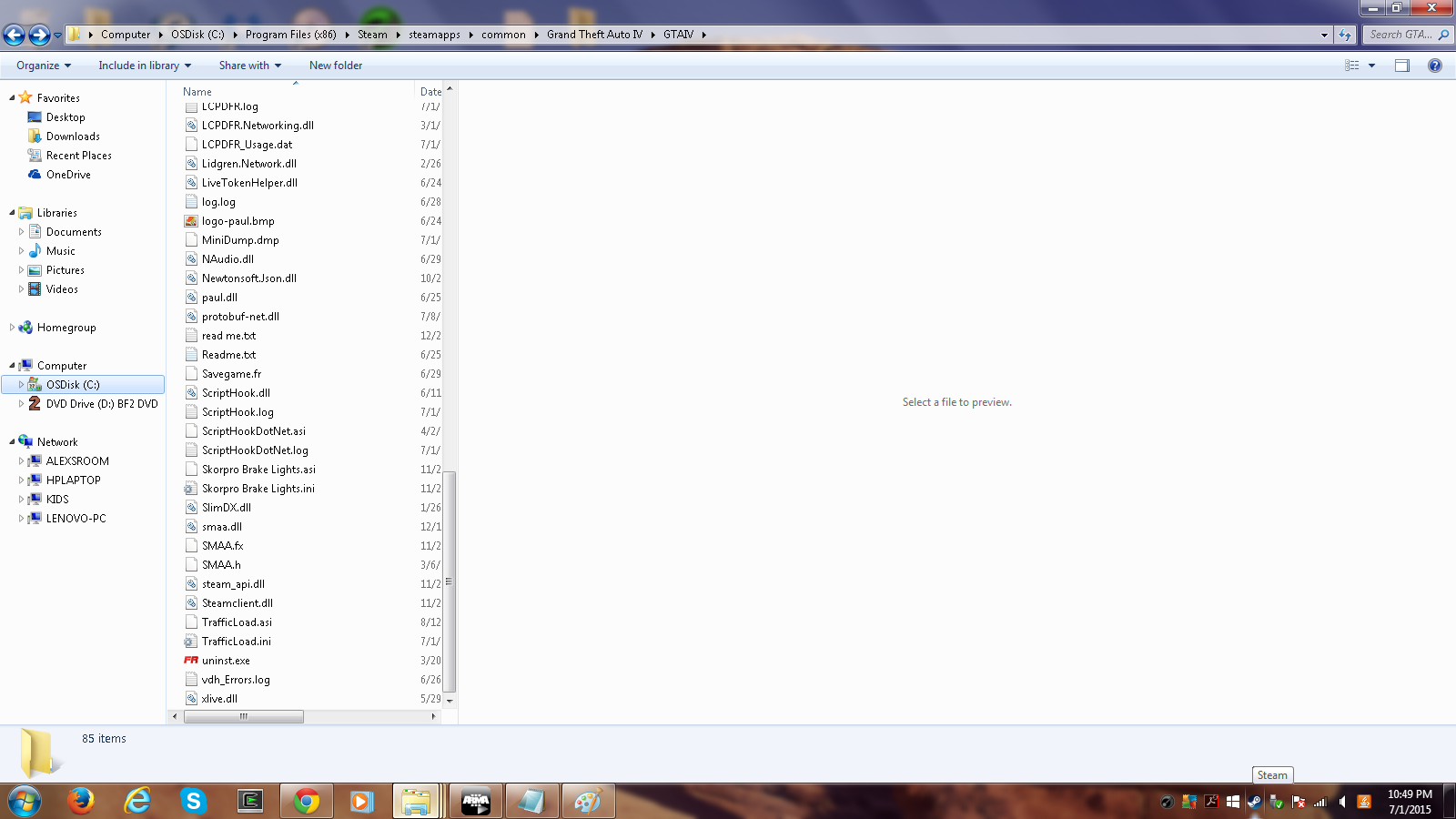Select the file Savegame.fr

coord(231,374)
